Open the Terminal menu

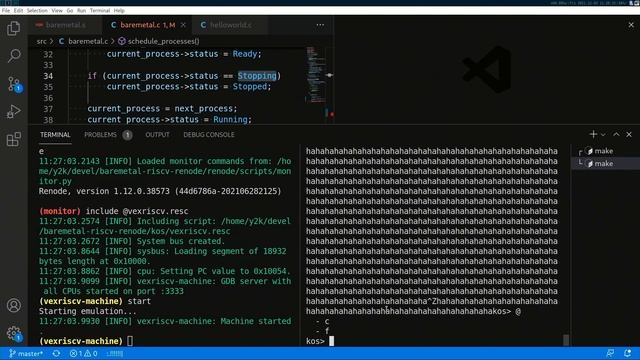coord(100,11)
